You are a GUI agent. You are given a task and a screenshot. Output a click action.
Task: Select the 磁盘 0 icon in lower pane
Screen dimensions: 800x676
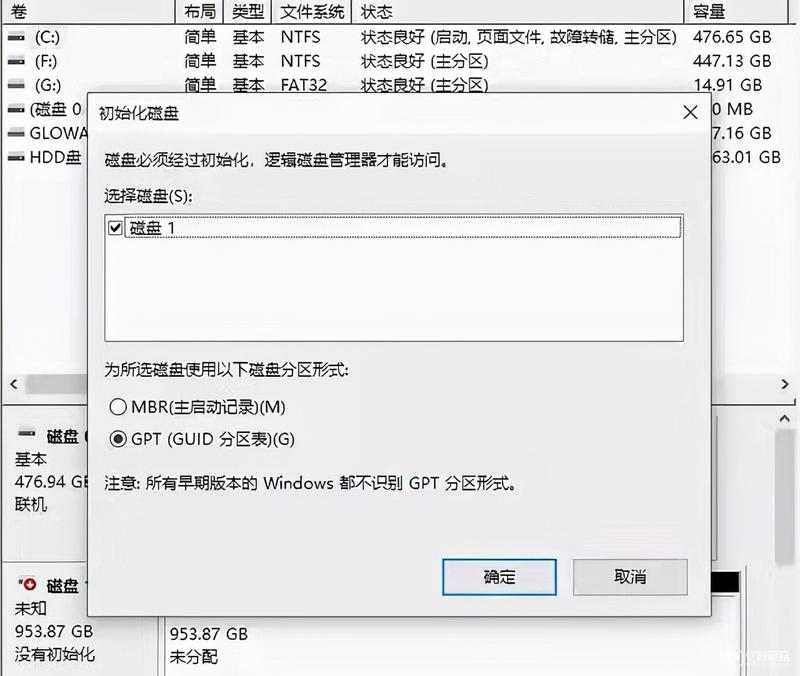coord(27,434)
